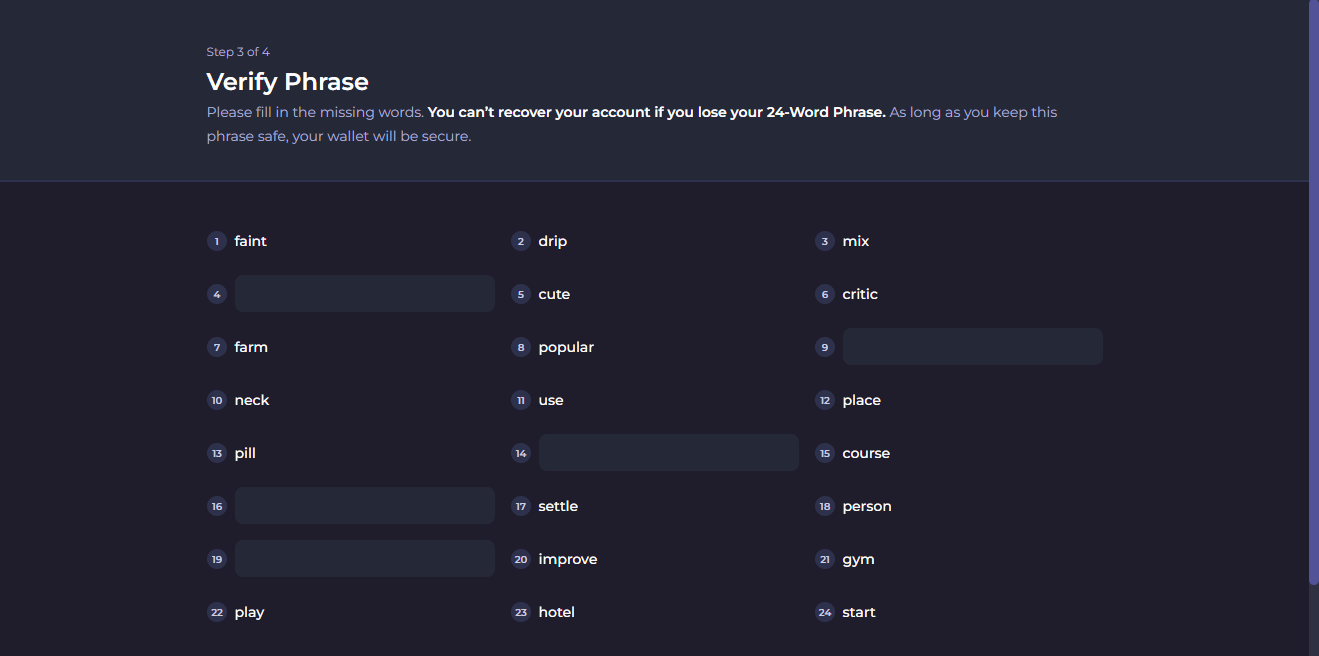Click the number 8 badge next to popular
The width and height of the screenshot is (1319, 656).
[x=520, y=347]
